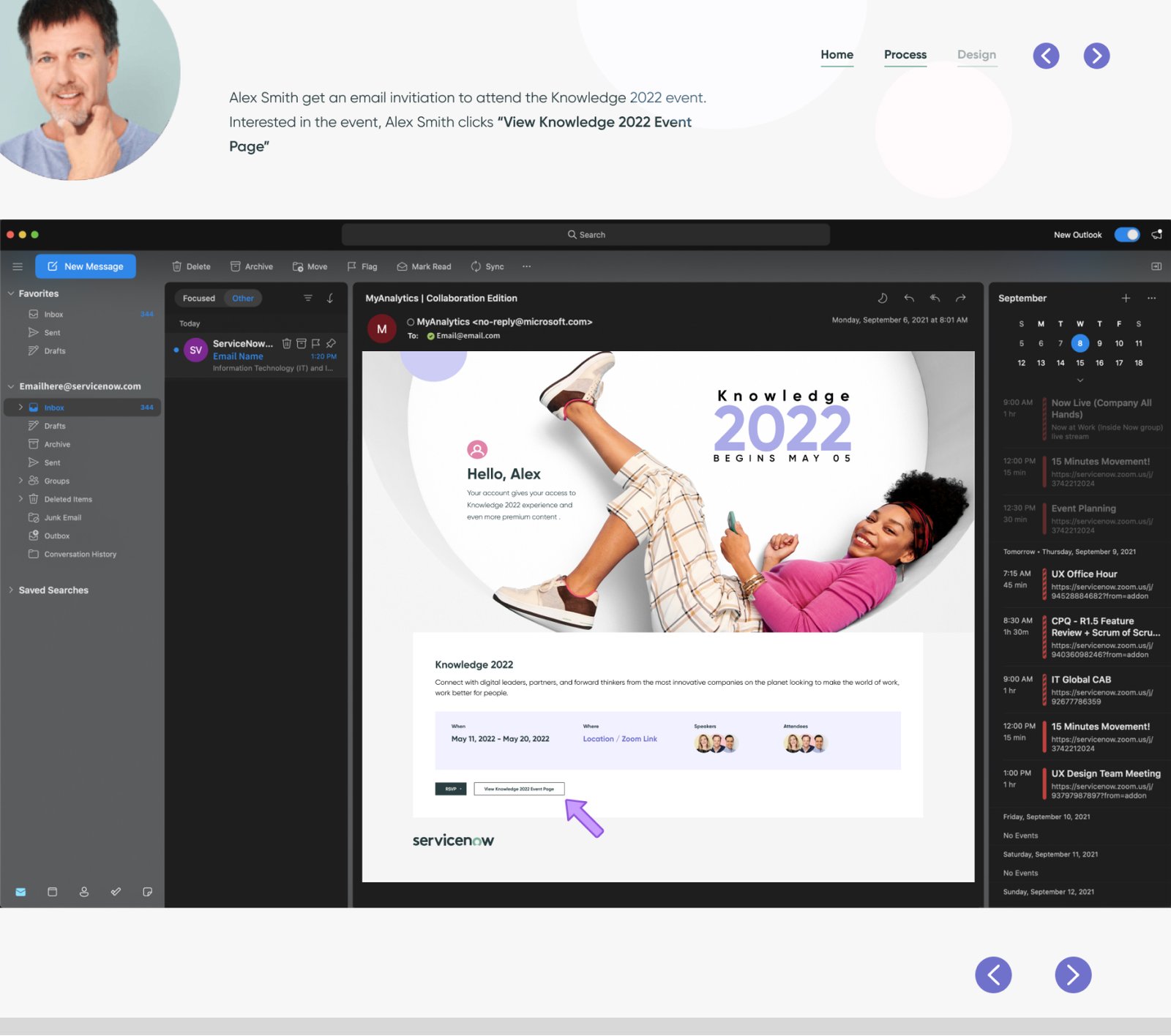The width and height of the screenshot is (1171, 1036).
Task: Go to the Design nav link
Action: 976,55
